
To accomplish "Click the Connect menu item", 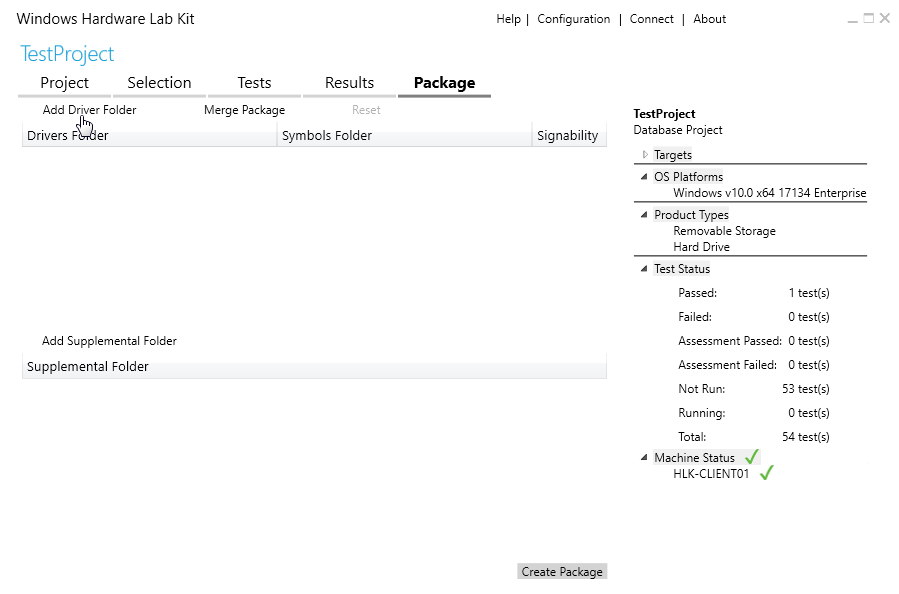I will [651, 19].
